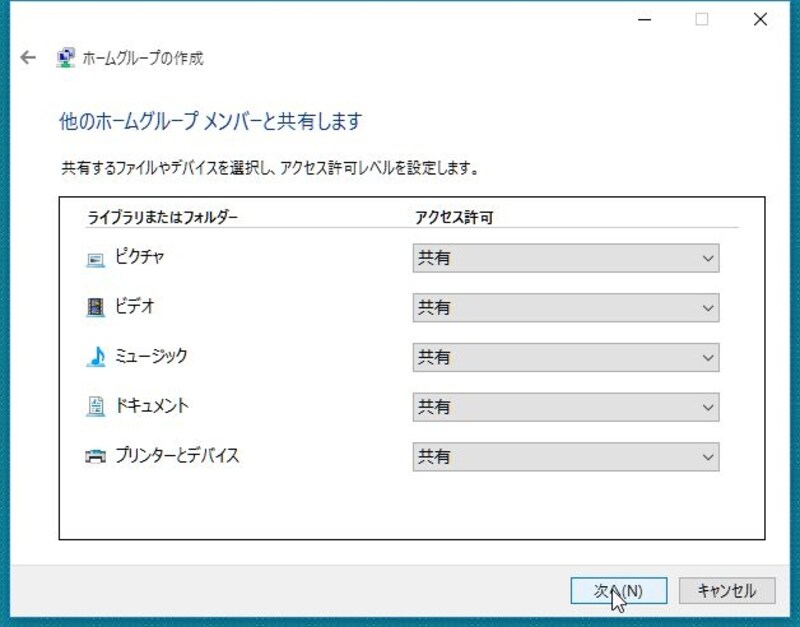The width and height of the screenshot is (800, 627).
Task: Click the アクセス許可 column header
Action: tap(454, 216)
